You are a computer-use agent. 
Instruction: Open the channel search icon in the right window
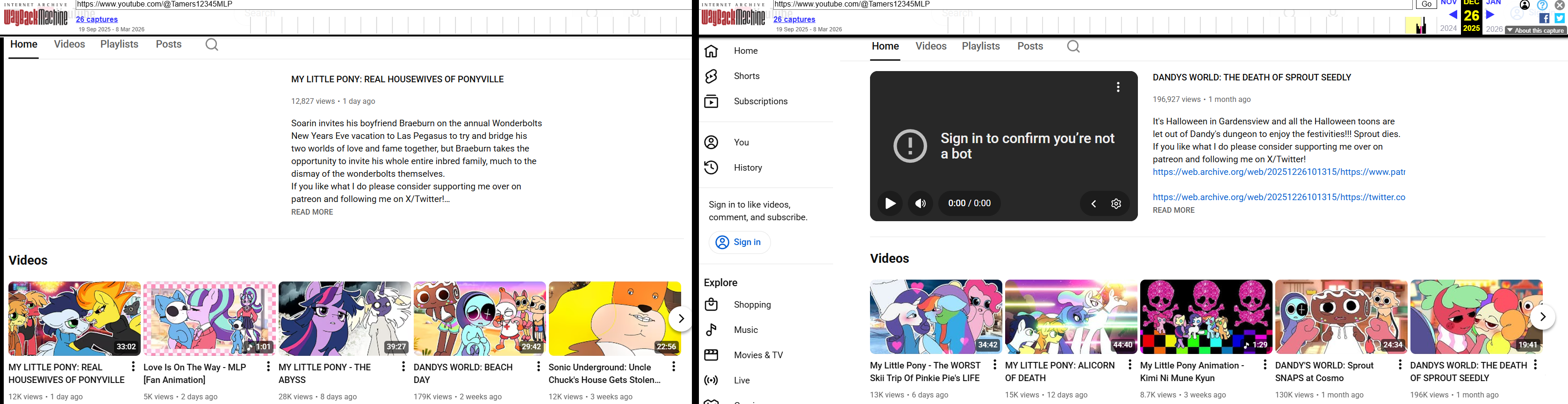(1073, 46)
